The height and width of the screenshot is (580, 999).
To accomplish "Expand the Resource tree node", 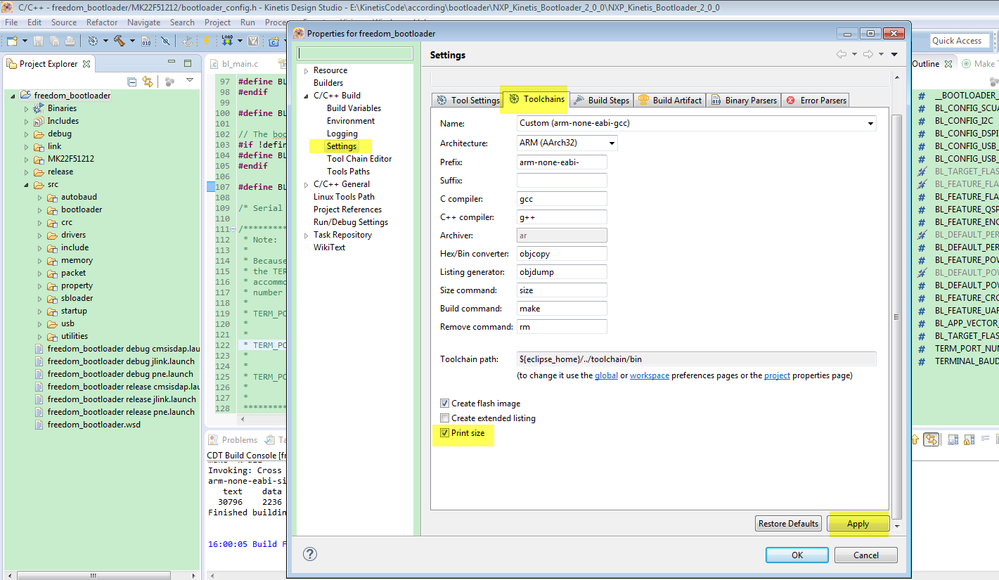I will [x=306, y=71].
